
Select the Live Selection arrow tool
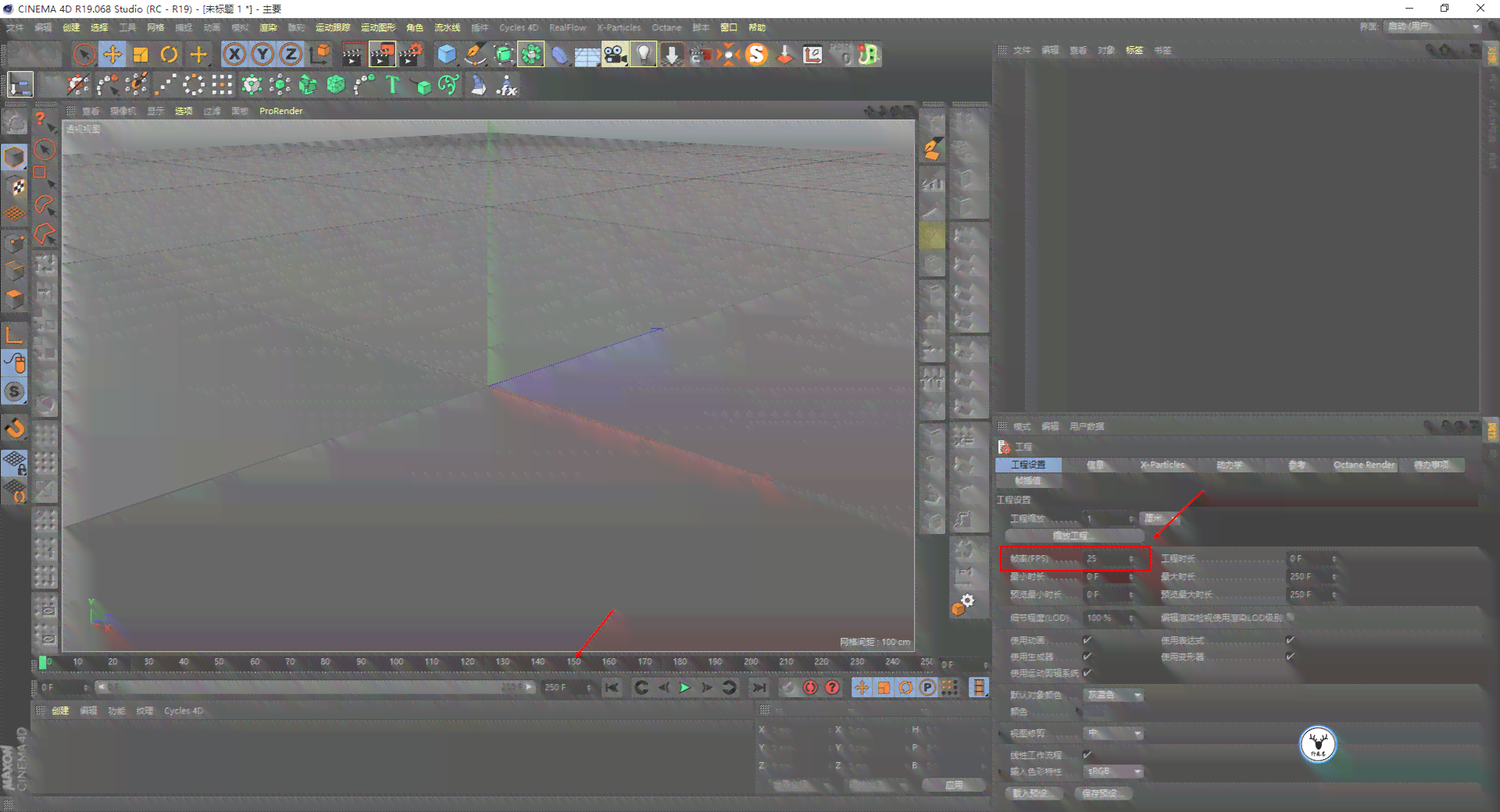[x=84, y=54]
